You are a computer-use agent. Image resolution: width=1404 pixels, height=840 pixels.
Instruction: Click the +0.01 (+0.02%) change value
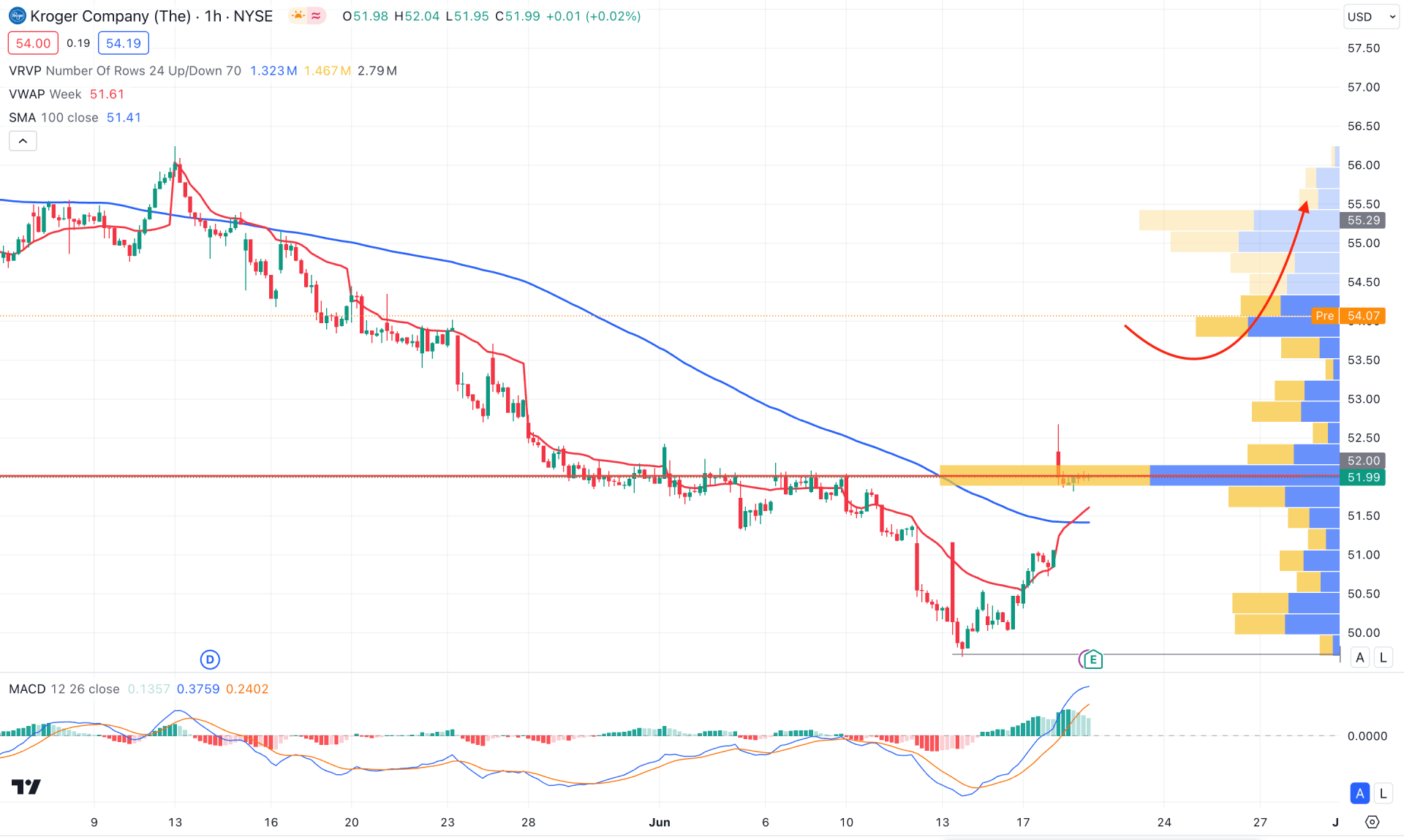click(x=593, y=16)
